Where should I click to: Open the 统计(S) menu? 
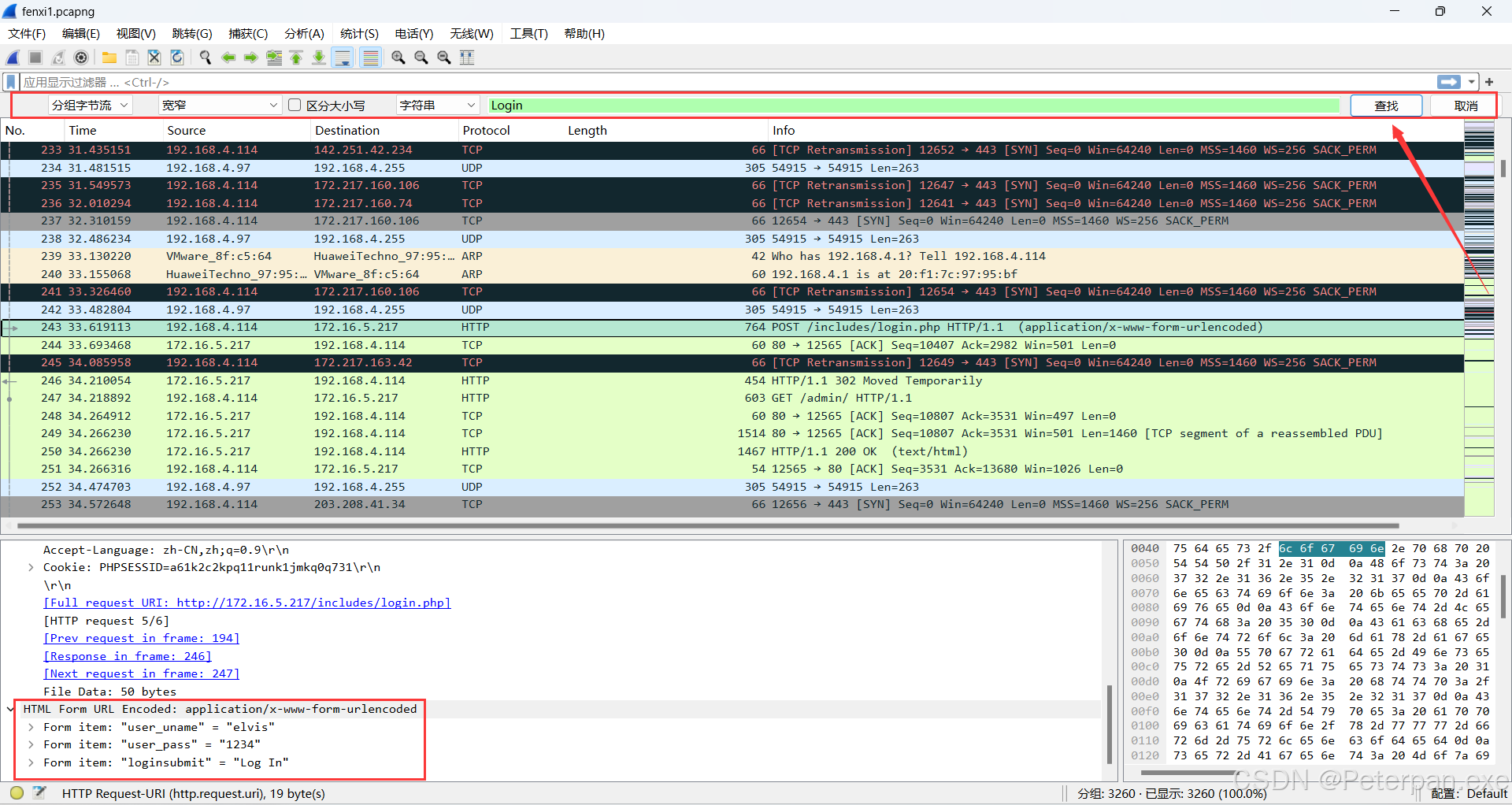(x=359, y=33)
